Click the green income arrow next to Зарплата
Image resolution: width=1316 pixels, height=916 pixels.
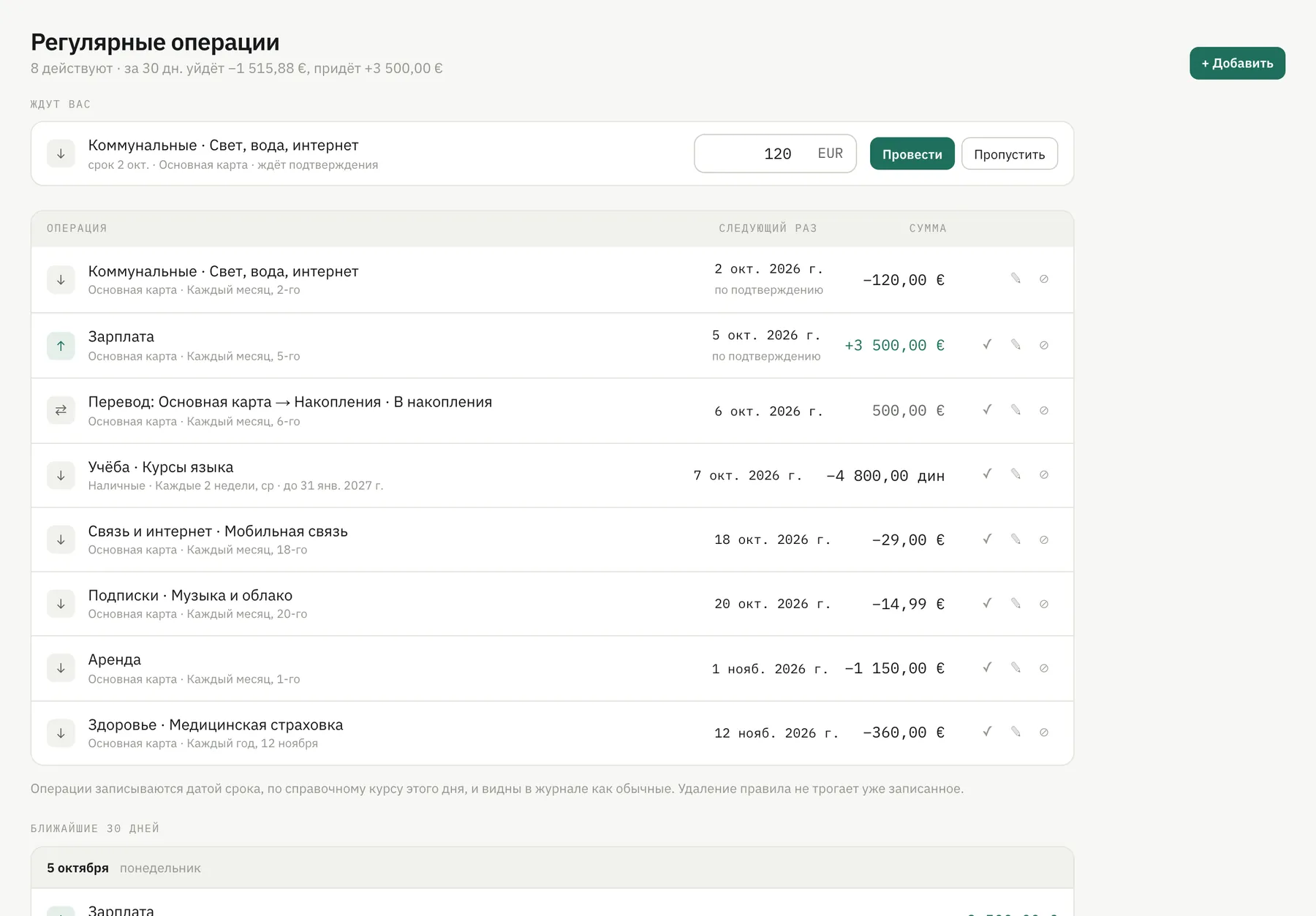[x=61, y=346]
